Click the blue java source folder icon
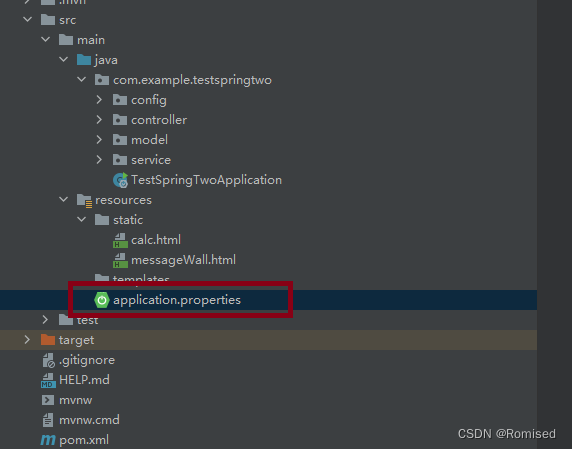Screen dimensions: 572x449 click(x=84, y=60)
